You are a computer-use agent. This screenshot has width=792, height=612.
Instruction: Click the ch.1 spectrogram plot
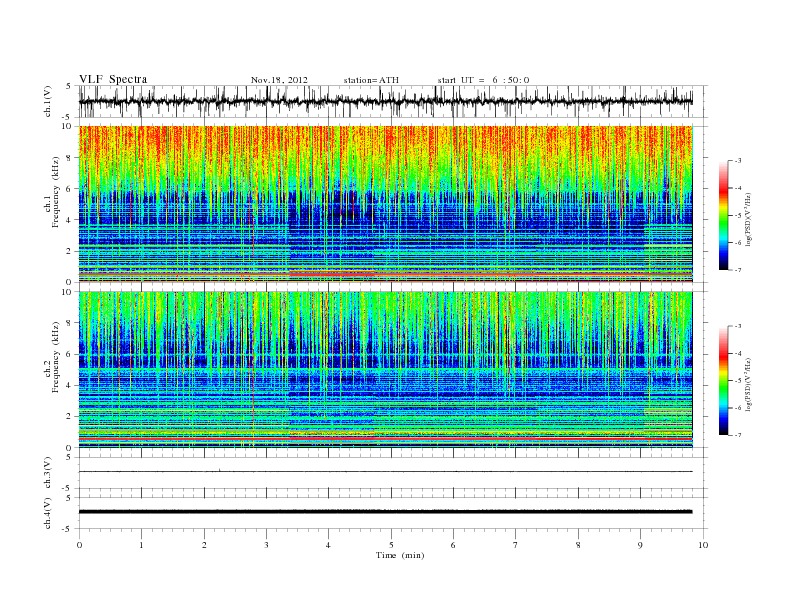tap(386, 204)
